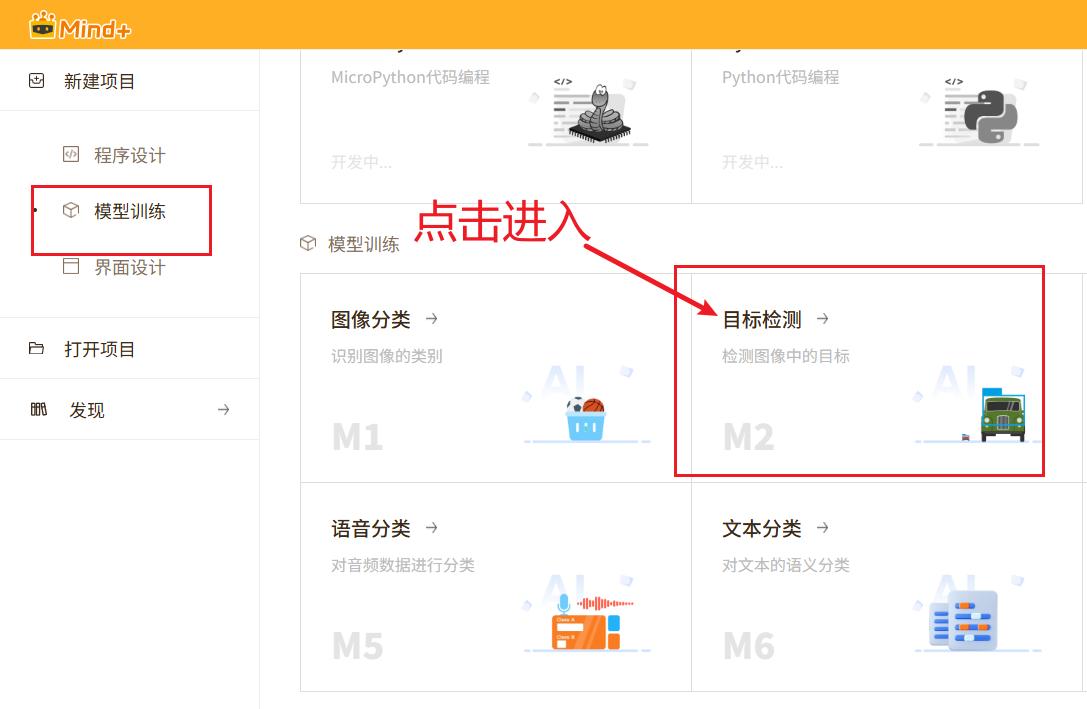Open the 语音分类 card title
Viewport: 1087px width, 709px height.
[371, 528]
